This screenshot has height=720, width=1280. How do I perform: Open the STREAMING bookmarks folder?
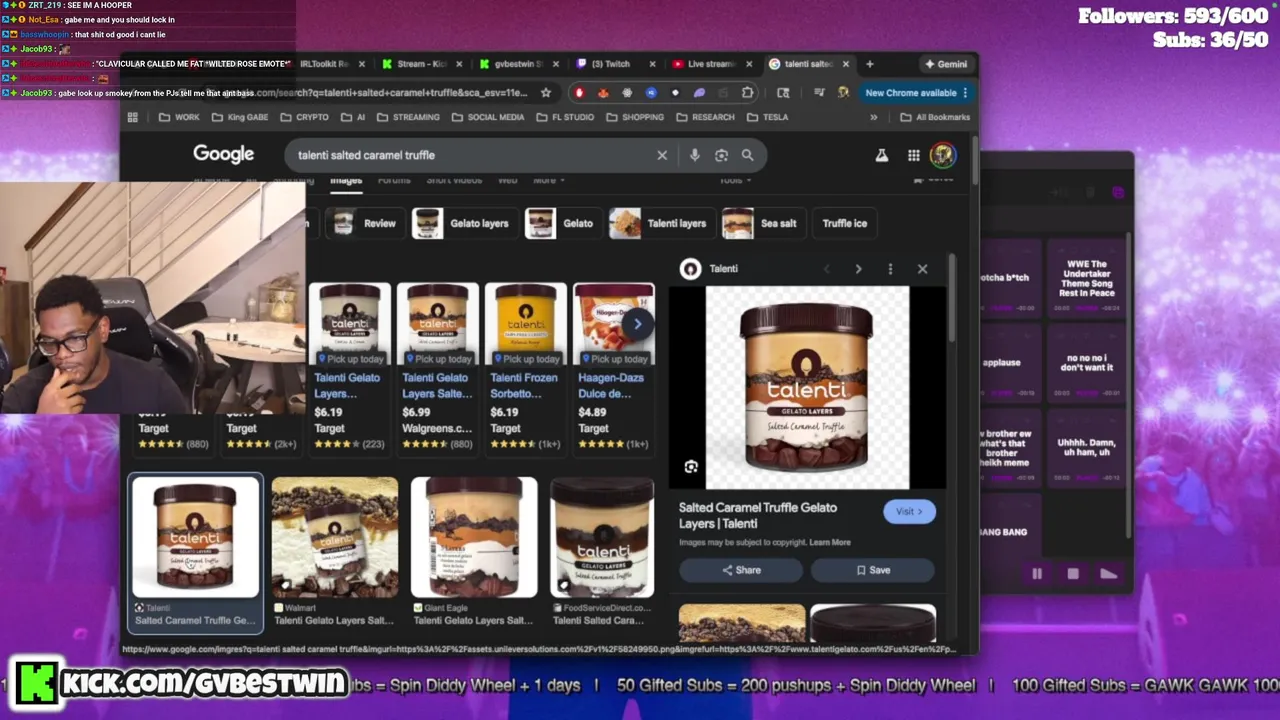(408, 117)
